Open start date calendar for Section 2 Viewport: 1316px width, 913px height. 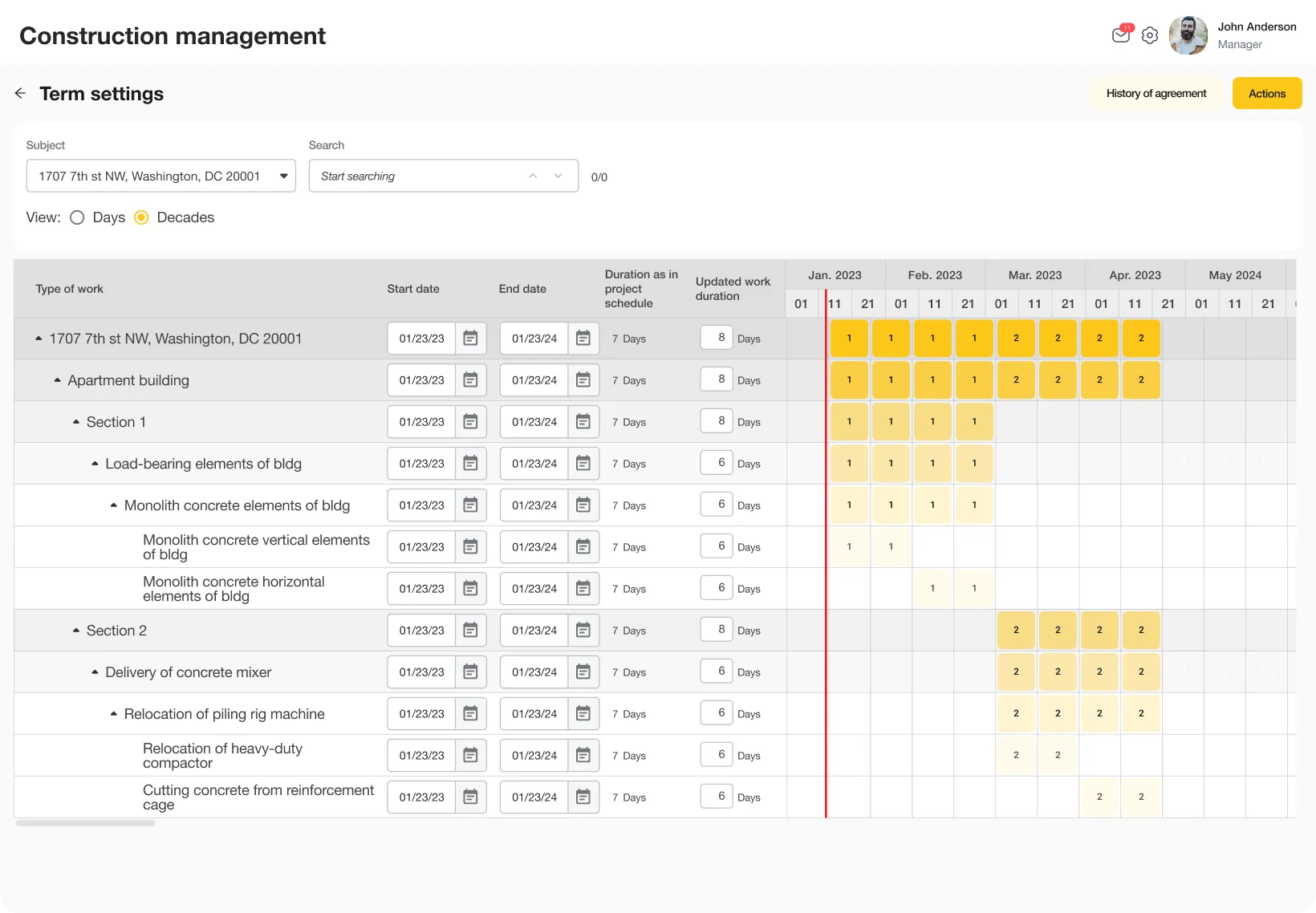tap(471, 631)
